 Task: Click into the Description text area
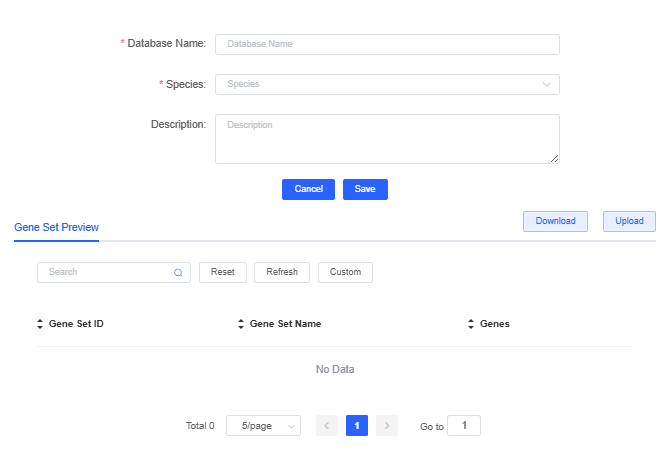coord(387,138)
